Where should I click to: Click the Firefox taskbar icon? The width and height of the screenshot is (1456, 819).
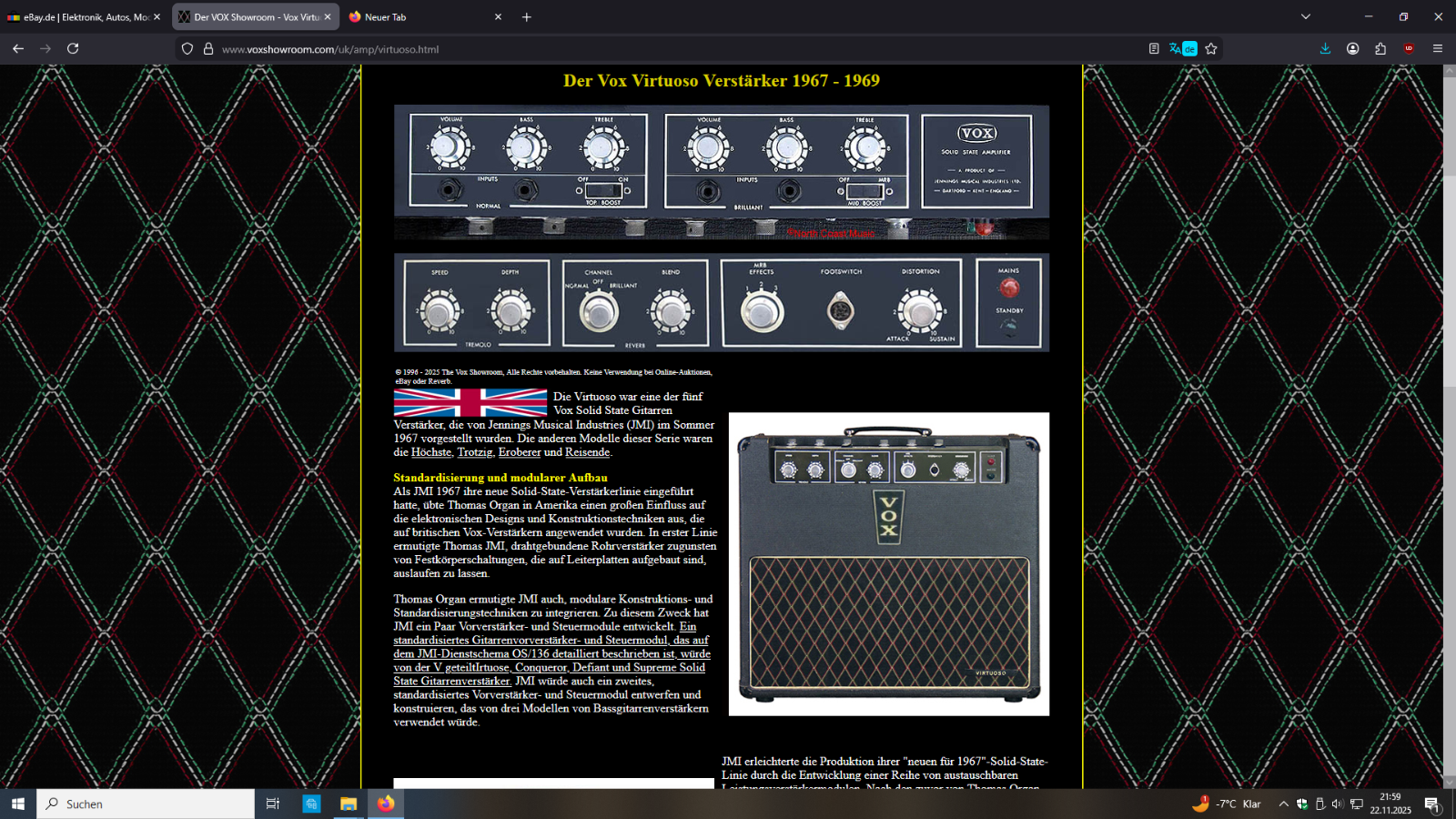386,804
